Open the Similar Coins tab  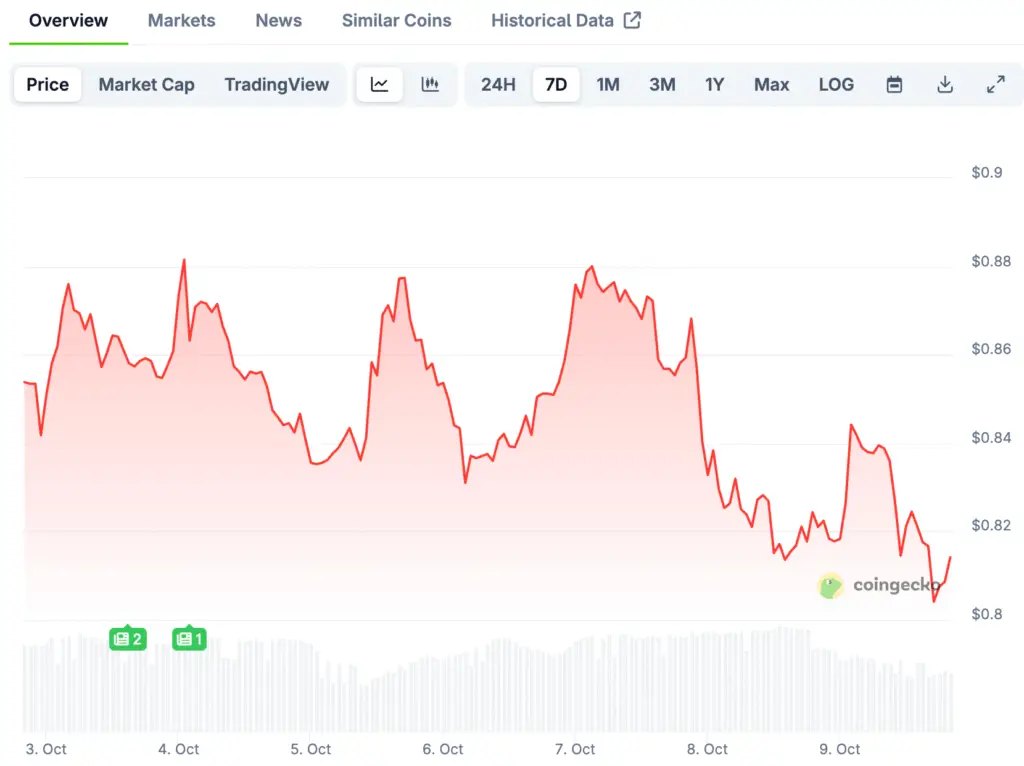(x=396, y=20)
